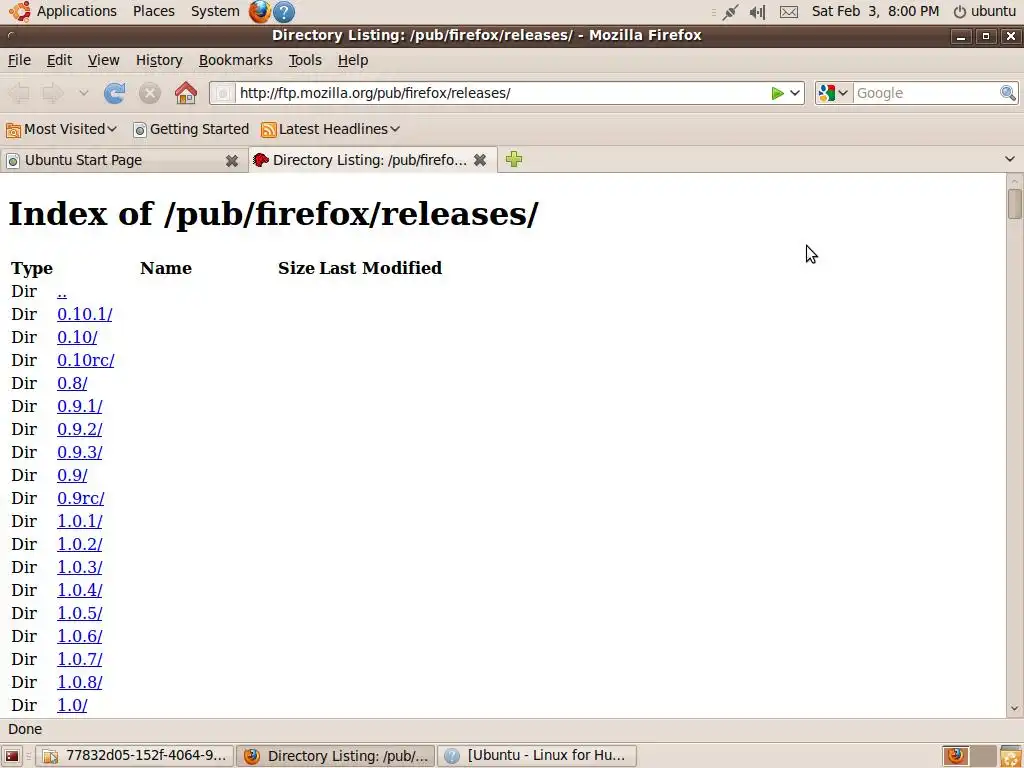Screen dimensions: 1024x768
Task: Open the parent directory .. link
Action: pyautogui.click(x=62, y=291)
